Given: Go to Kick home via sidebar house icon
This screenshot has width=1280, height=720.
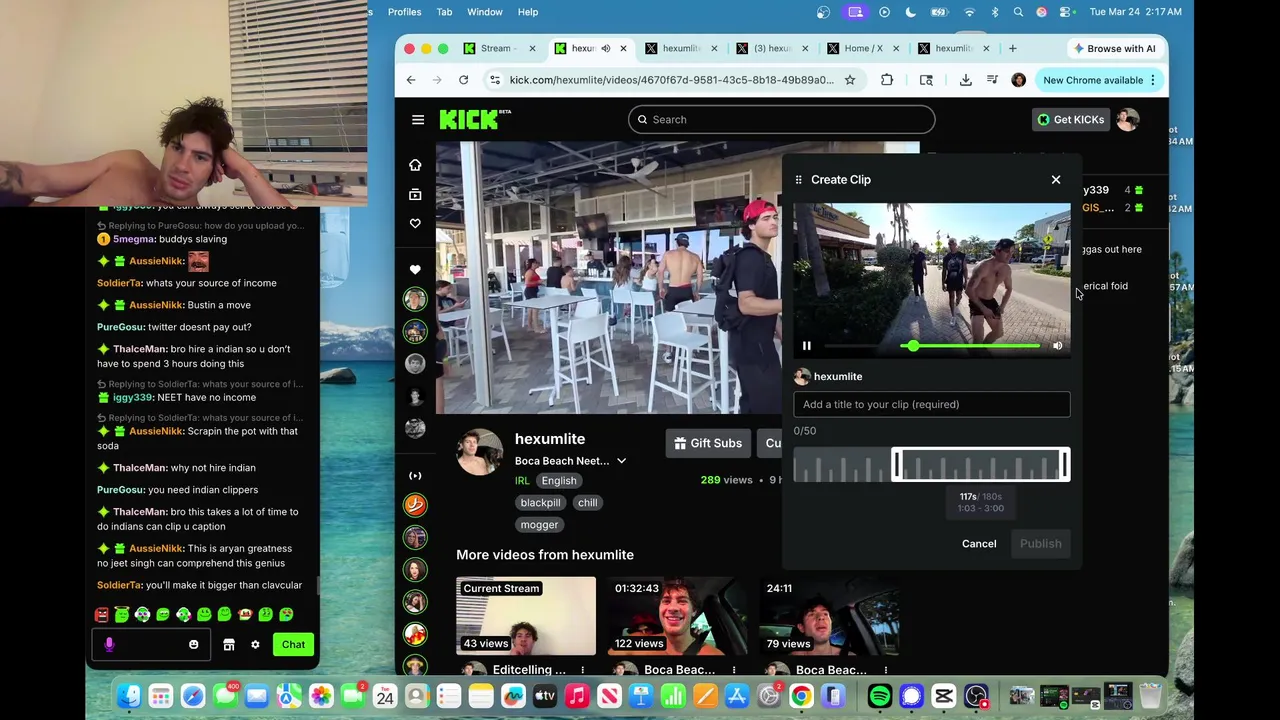Looking at the screenshot, I should point(415,165).
